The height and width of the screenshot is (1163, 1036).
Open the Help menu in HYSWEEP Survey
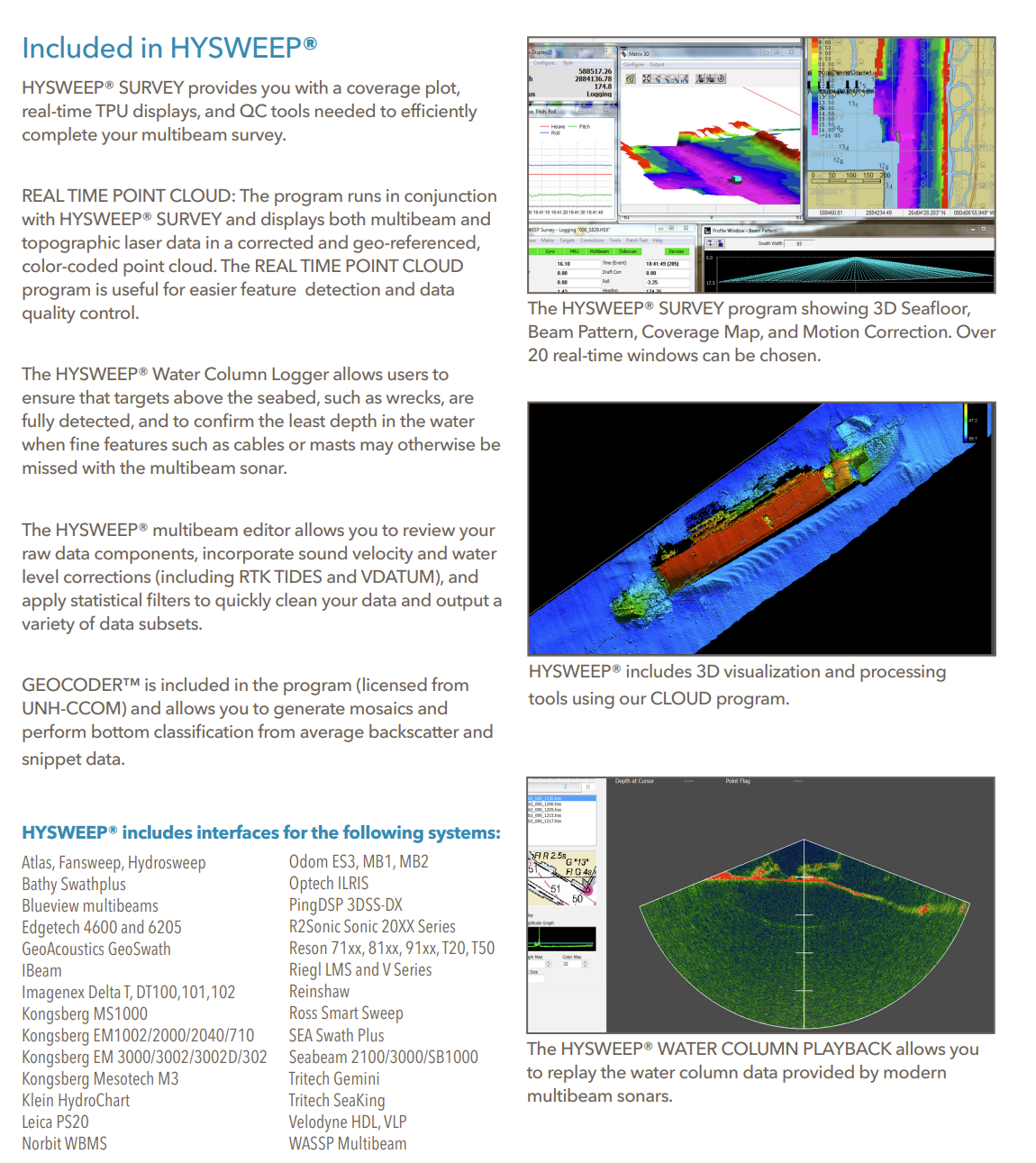658,241
